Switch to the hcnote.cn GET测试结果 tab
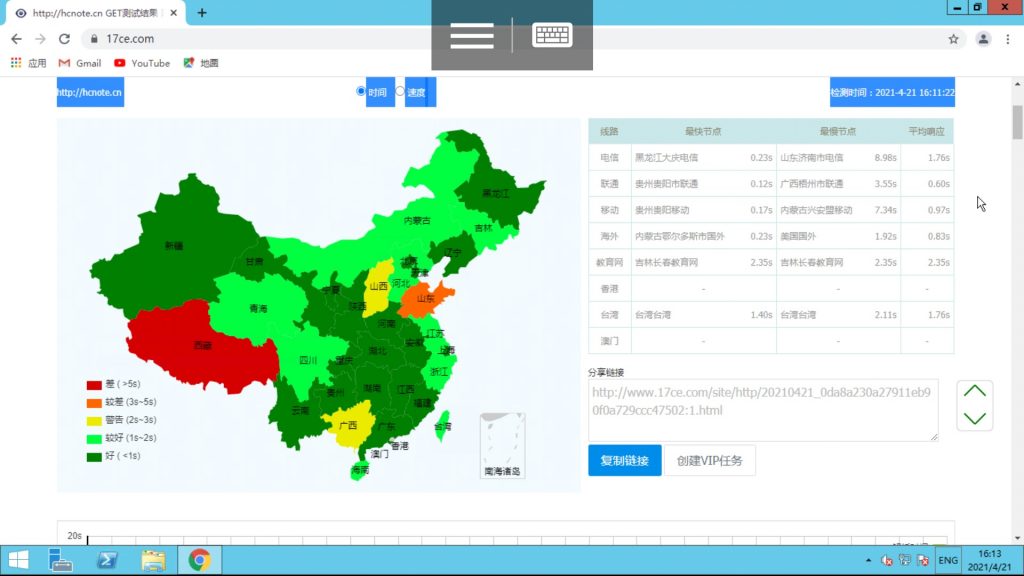The height and width of the screenshot is (576, 1024). click(90, 13)
